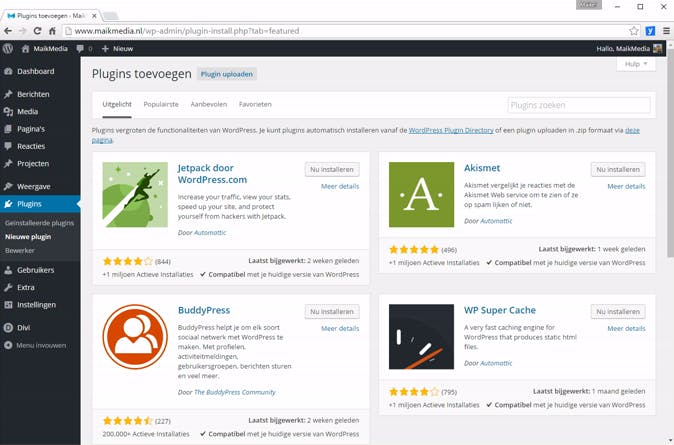
Task: Click Automattic author link under Jetpack
Action: (x=210, y=233)
